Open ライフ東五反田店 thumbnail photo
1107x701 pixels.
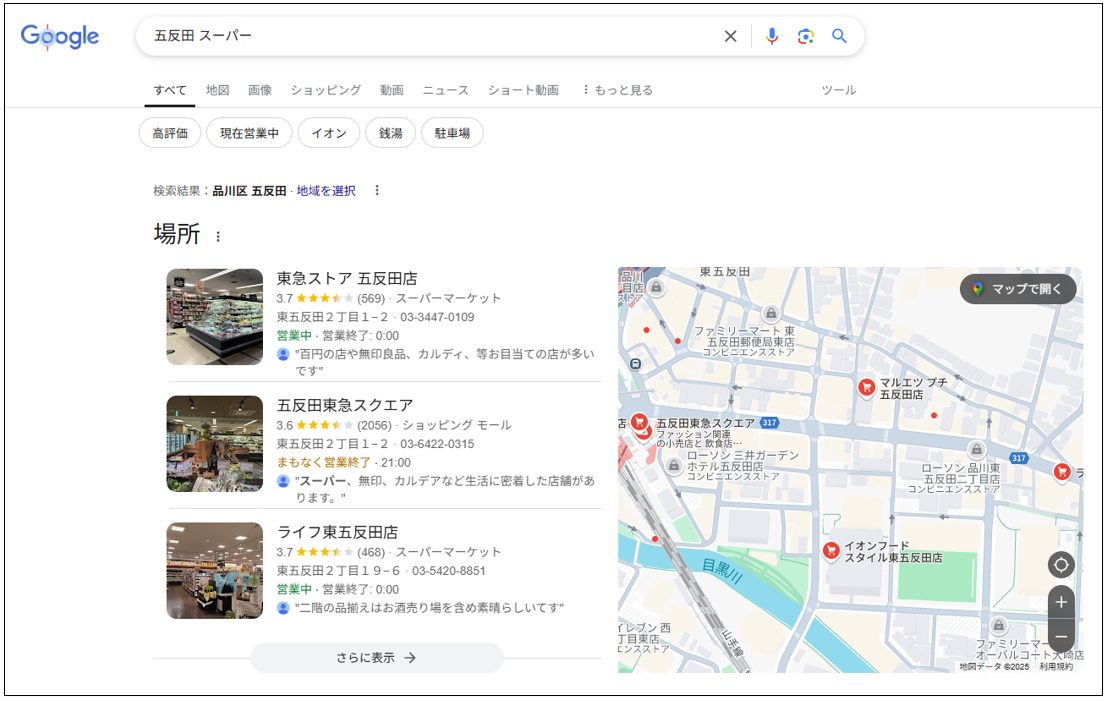tap(215, 571)
